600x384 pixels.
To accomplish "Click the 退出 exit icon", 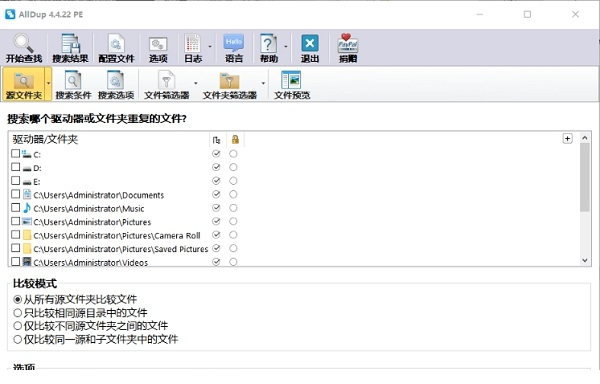I will point(310,48).
